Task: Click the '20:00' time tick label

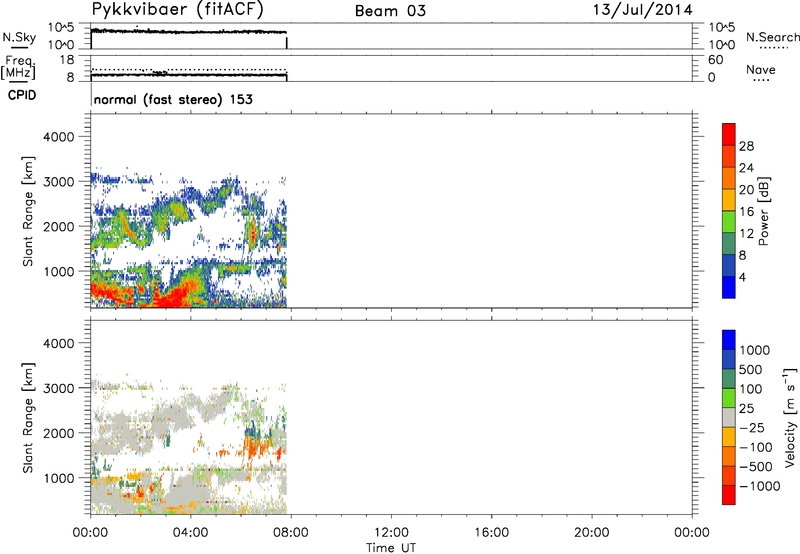Action: [x=591, y=533]
